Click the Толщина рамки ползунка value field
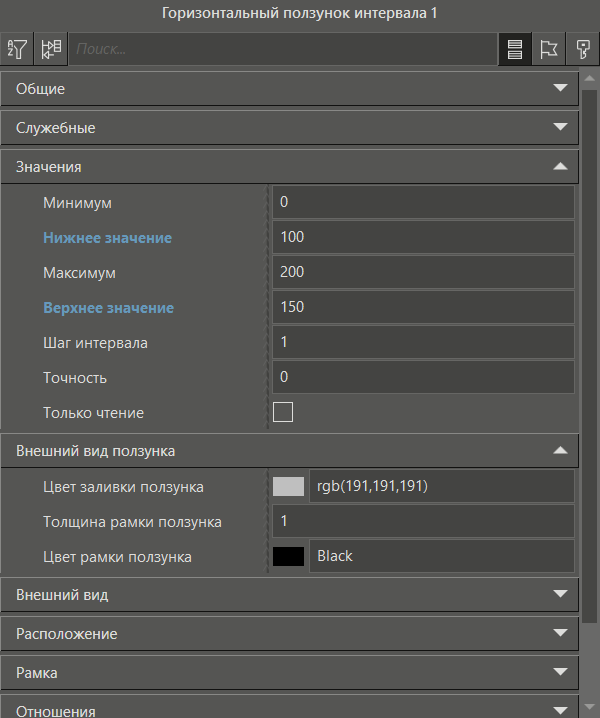The height and width of the screenshot is (718, 600). (423, 522)
